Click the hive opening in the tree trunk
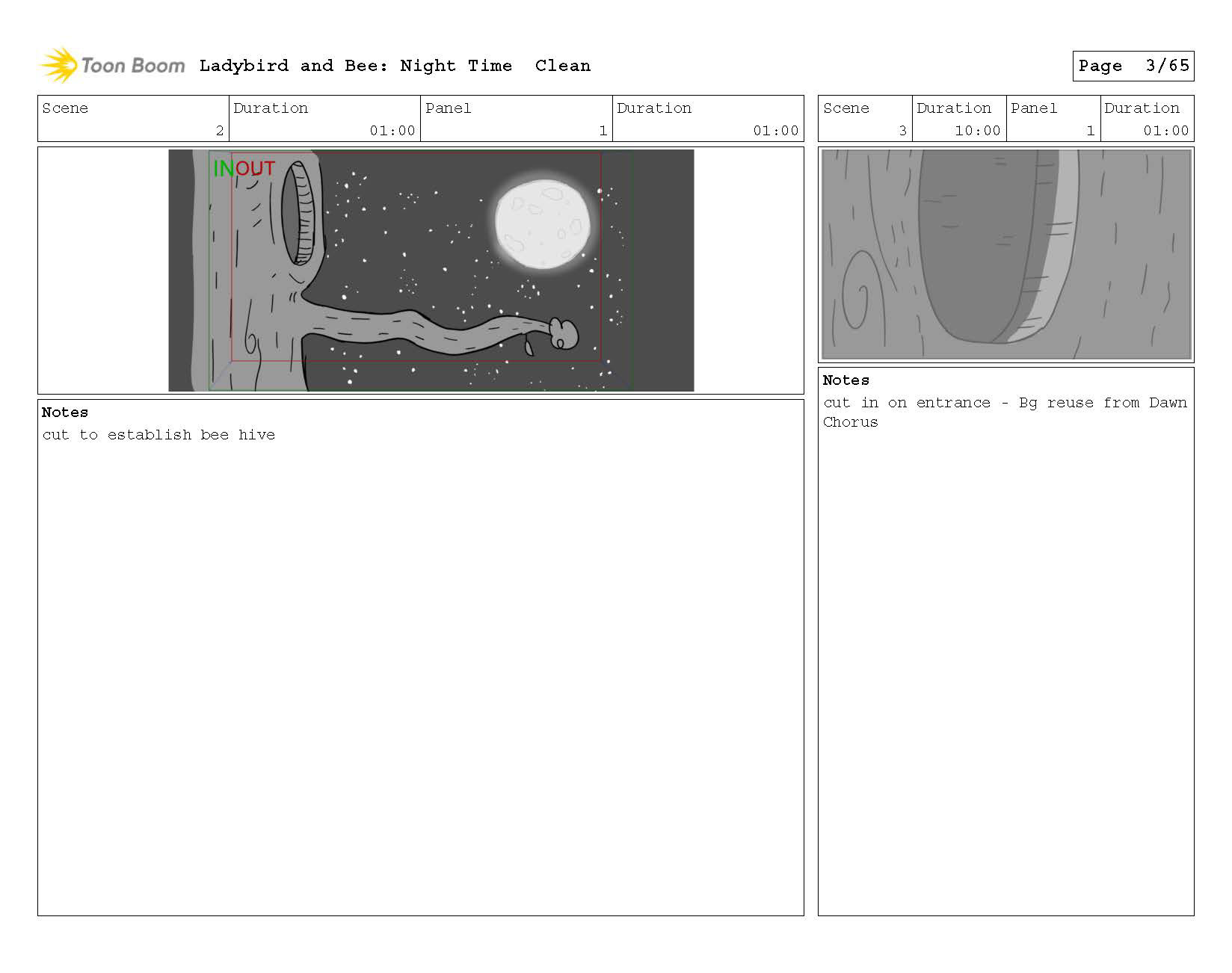Image resolution: width=1232 pixels, height=973 pixels. point(298,211)
